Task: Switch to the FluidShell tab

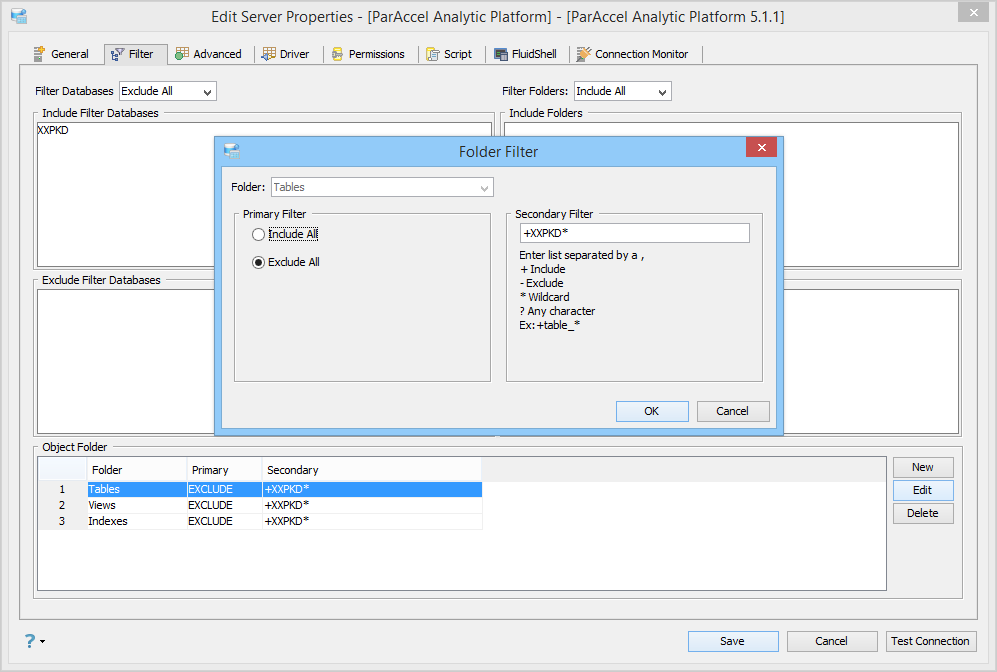Action: pos(526,54)
